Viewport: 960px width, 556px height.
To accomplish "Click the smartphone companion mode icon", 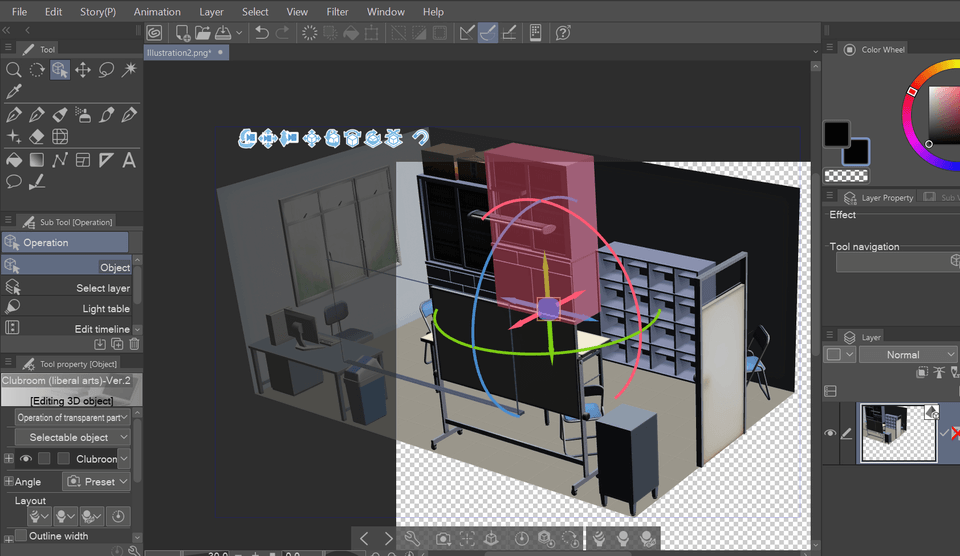I will point(535,33).
